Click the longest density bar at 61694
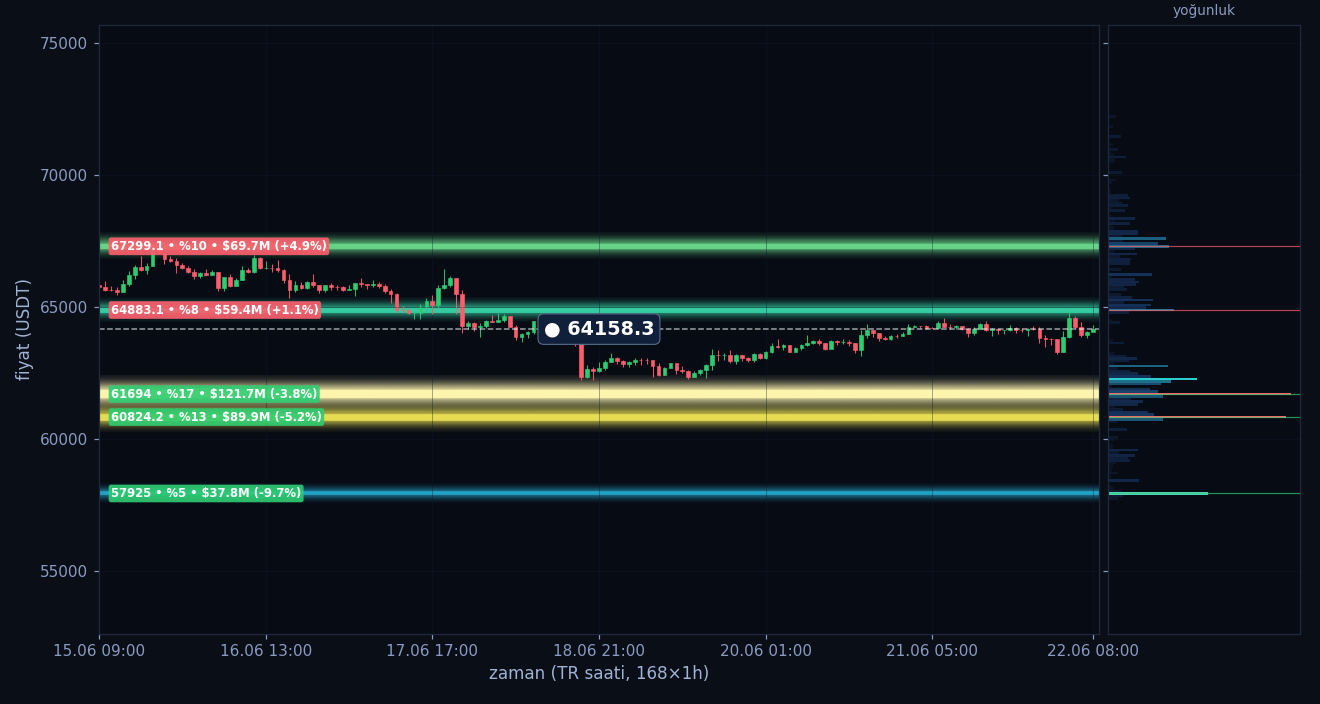The image size is (1320, 704). click(x=1199, y=394)
